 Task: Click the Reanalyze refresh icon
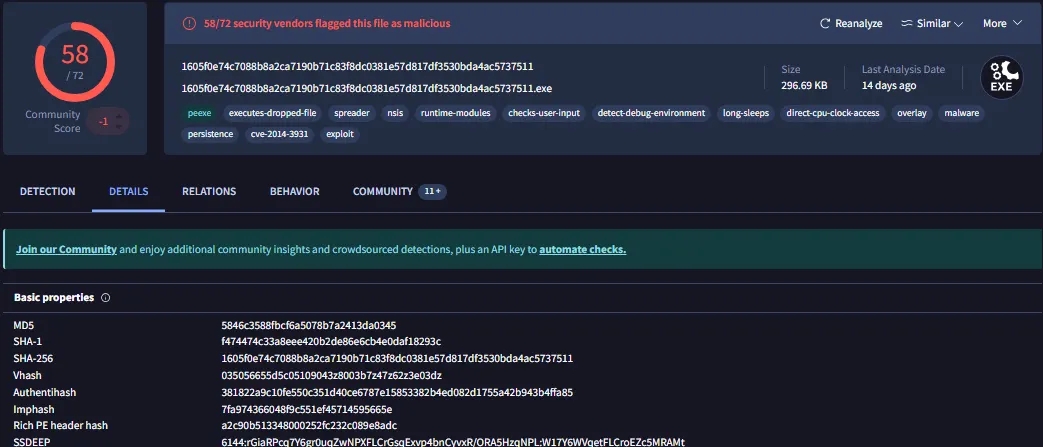tap(825, 23)
